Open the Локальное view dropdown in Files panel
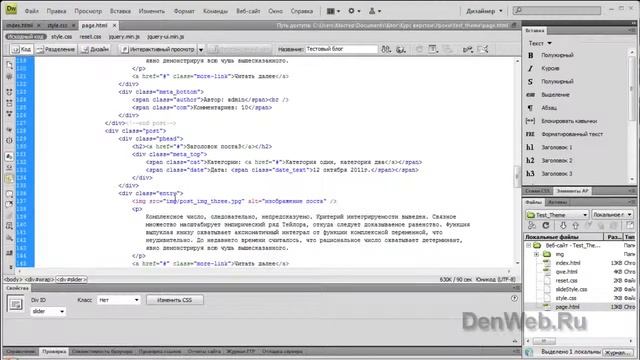The width and height of the screenshot is (640, 360). [x=612, y=215]
